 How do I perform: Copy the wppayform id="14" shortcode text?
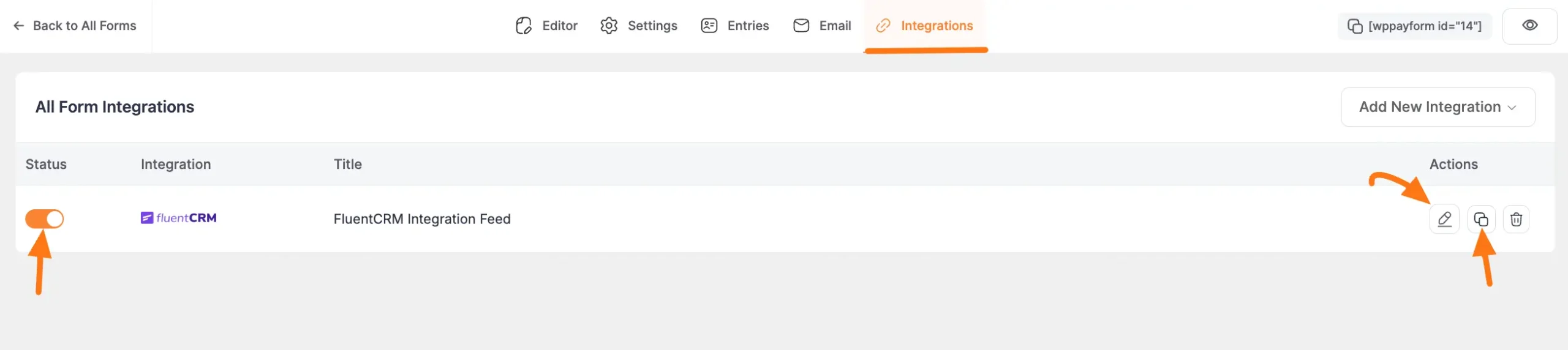point(1425,26)
